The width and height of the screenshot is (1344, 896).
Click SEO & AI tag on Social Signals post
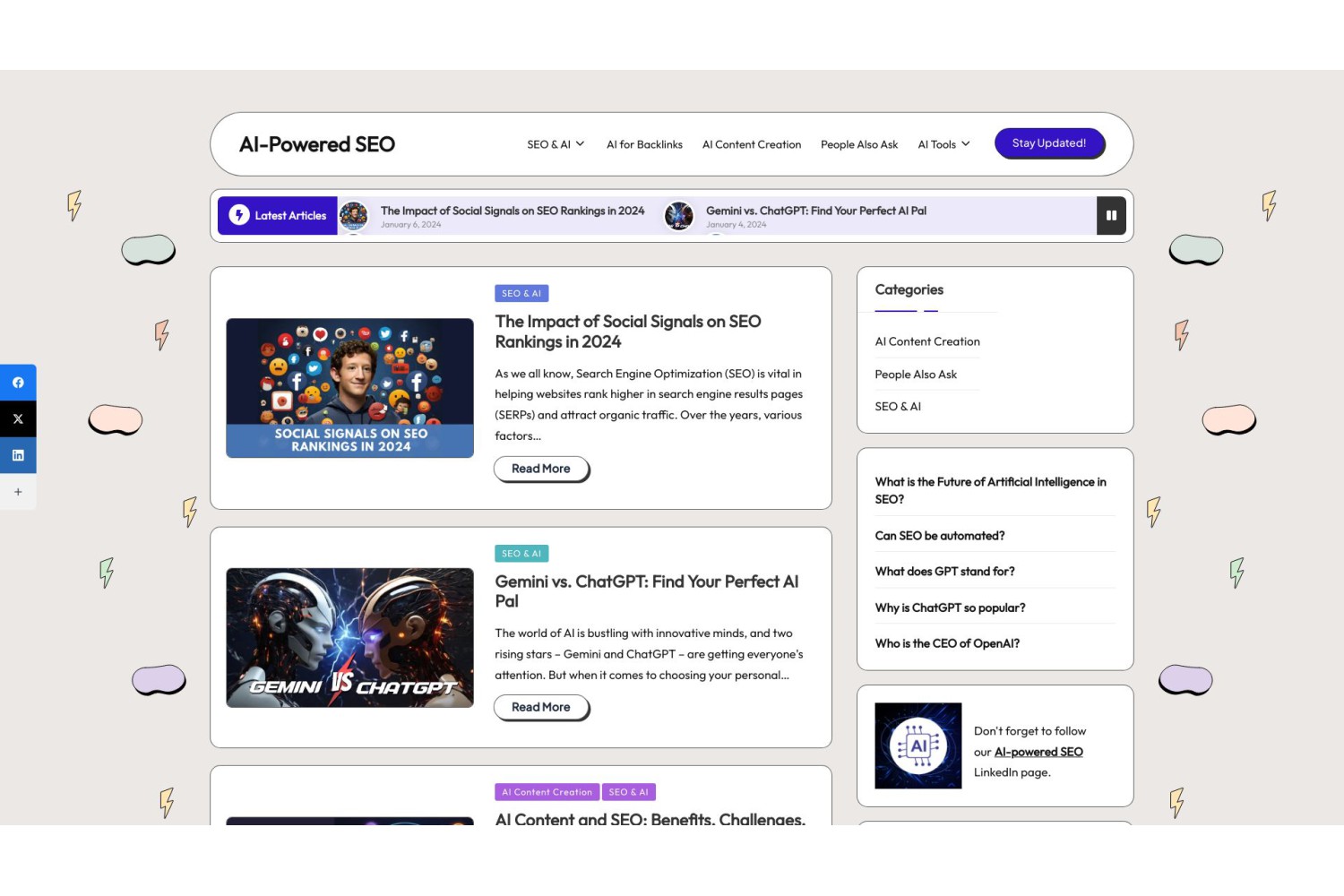pyautogui.click(x=521, y=293)
